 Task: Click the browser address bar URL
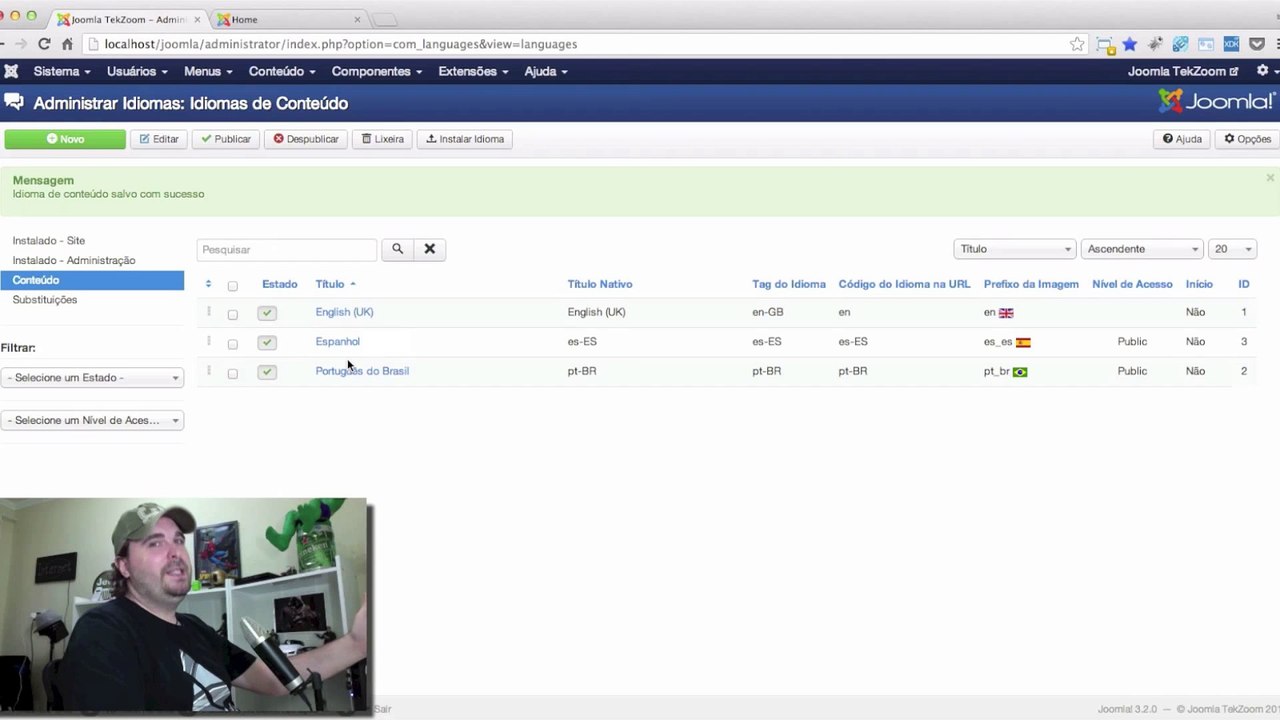pyautogui.click(x=340, y=44)
